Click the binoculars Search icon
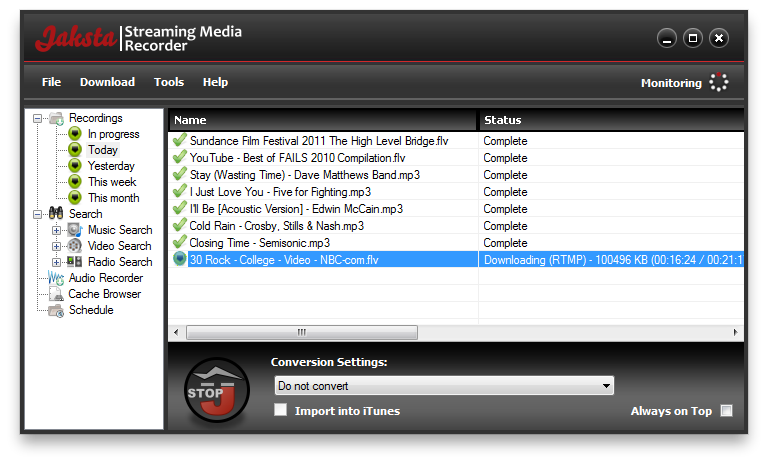 pyautogui.click(x=56, y=214)
